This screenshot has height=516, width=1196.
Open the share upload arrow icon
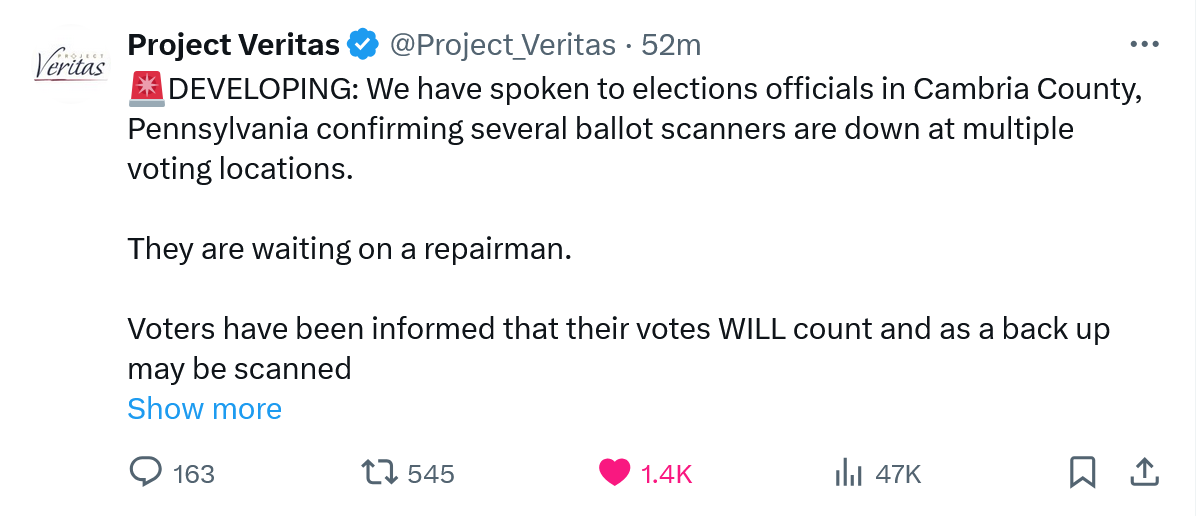point(1144,471)
